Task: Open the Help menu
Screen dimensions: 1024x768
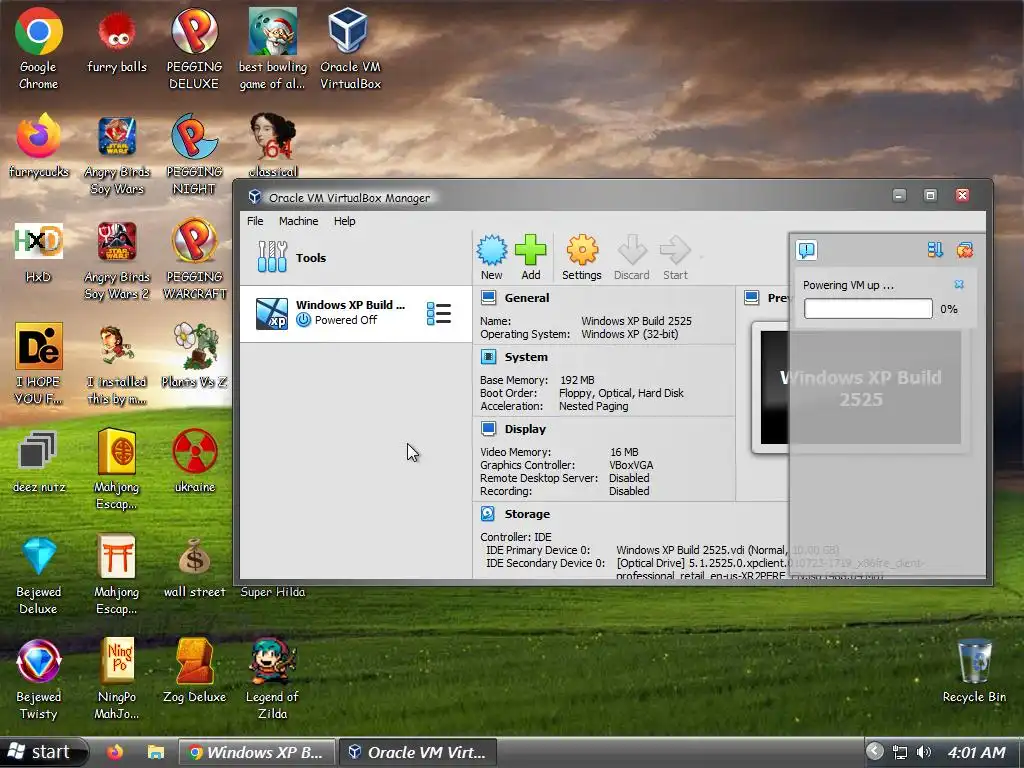Action: (344, 221)
